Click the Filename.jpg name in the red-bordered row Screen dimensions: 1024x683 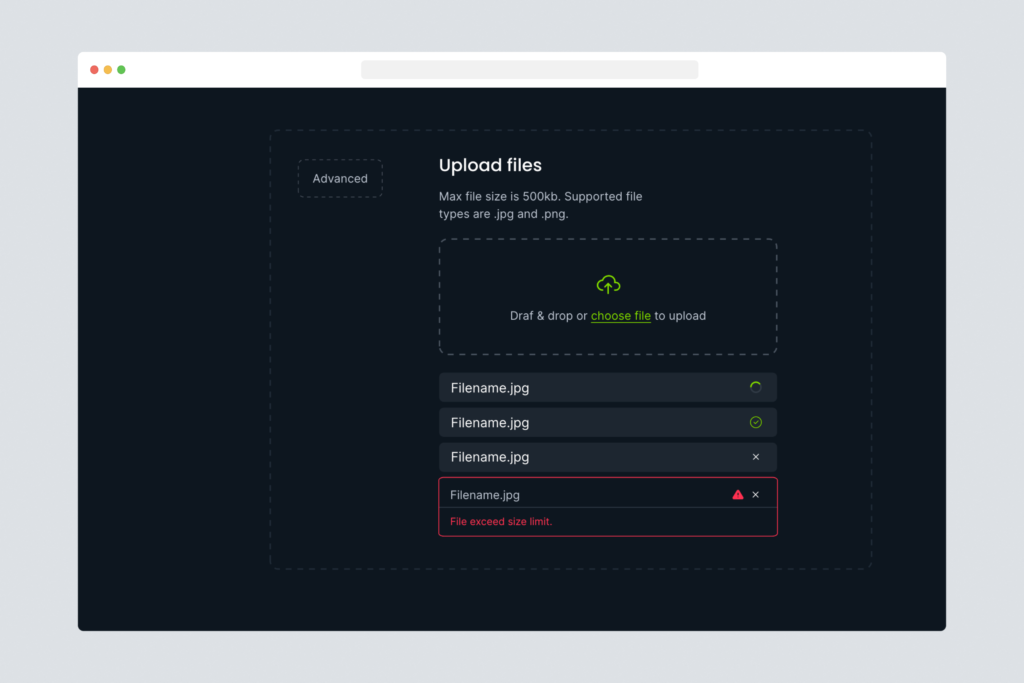tap(485, 495)
